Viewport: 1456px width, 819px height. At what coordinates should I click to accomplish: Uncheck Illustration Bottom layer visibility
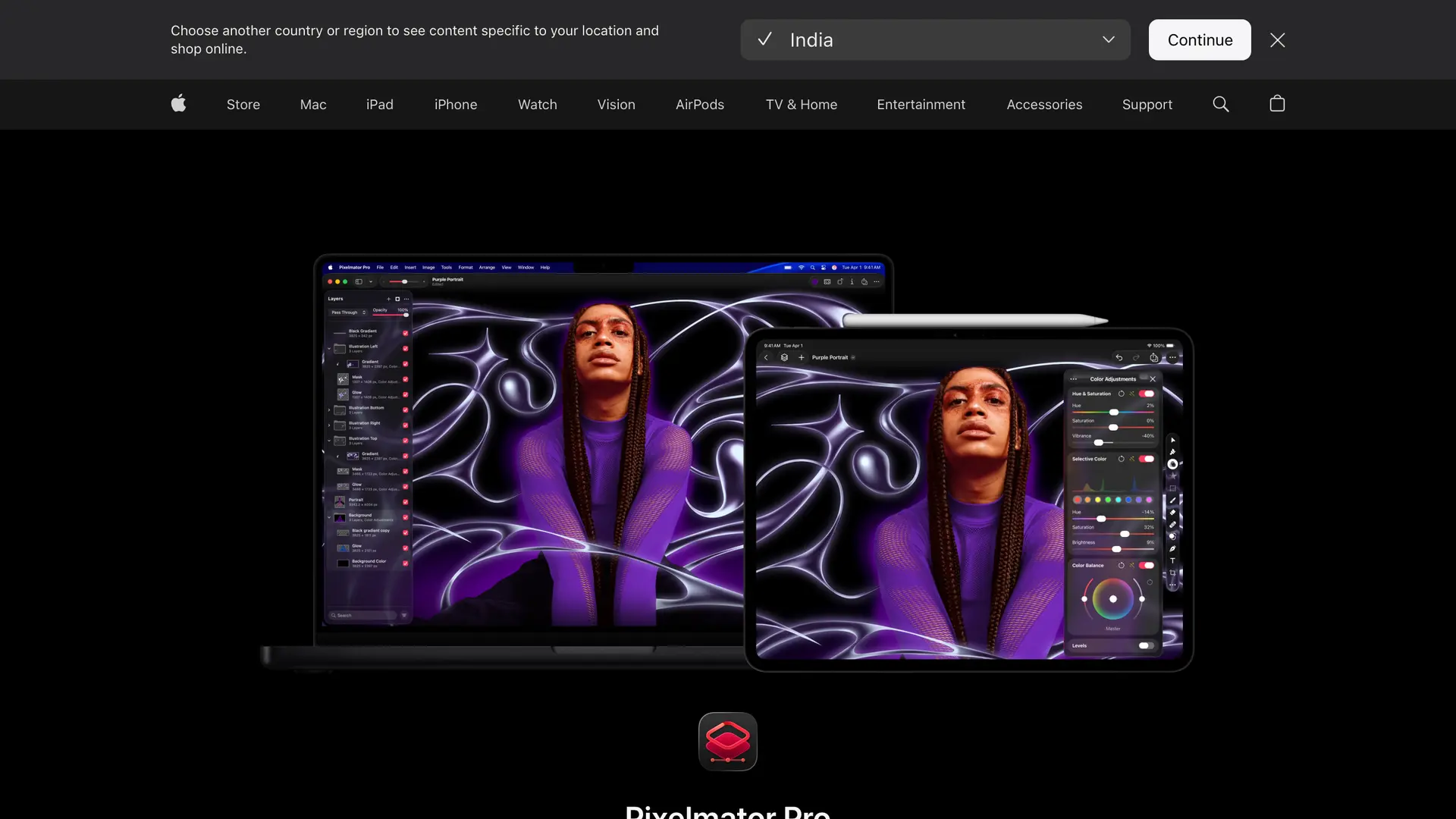(x=406, y=409)
